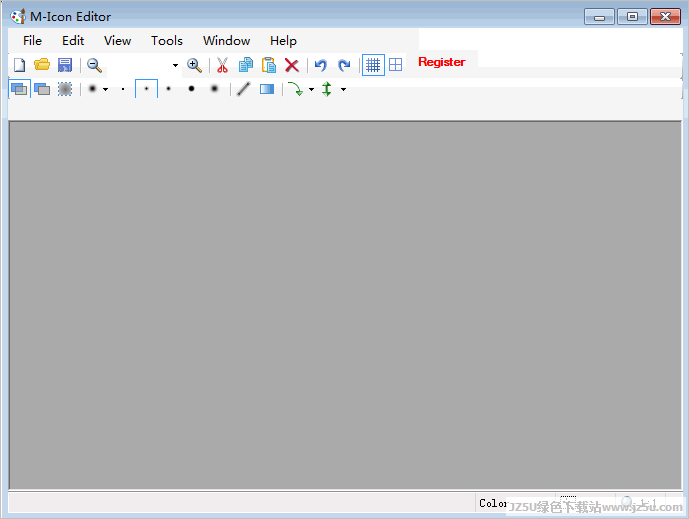The width and height of the screenshot is (689, 519).
Task: Click the Color label in status bar
Action: click(x=493, y=503)
